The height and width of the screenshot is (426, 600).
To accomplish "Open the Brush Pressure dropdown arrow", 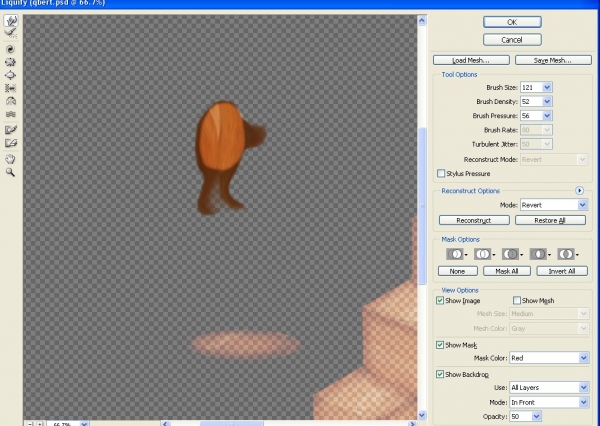I will 547,116.
